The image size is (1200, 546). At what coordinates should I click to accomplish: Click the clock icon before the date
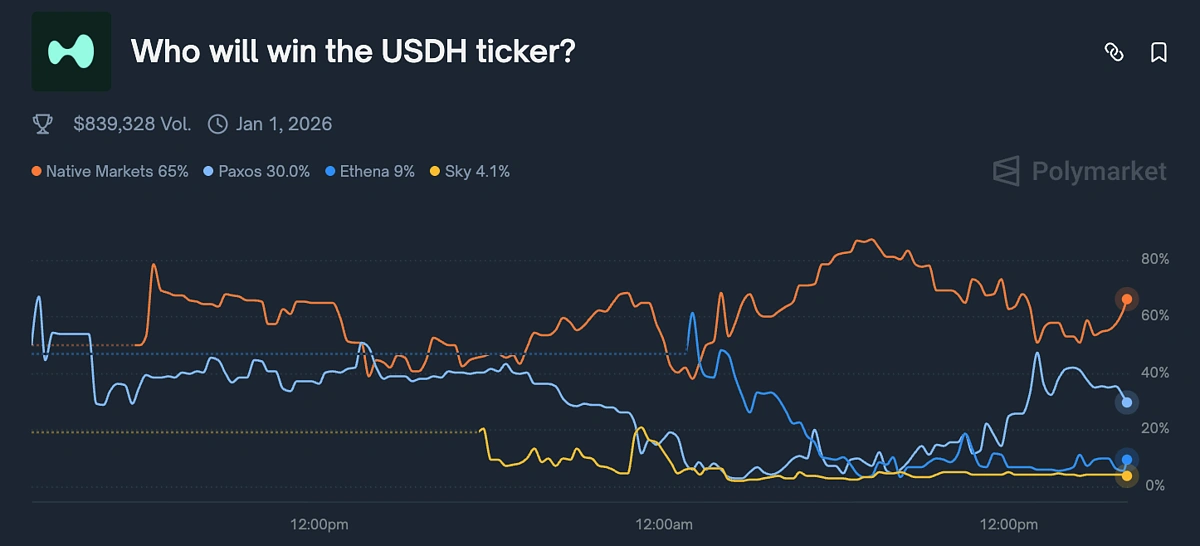click(x=217, y=124)
